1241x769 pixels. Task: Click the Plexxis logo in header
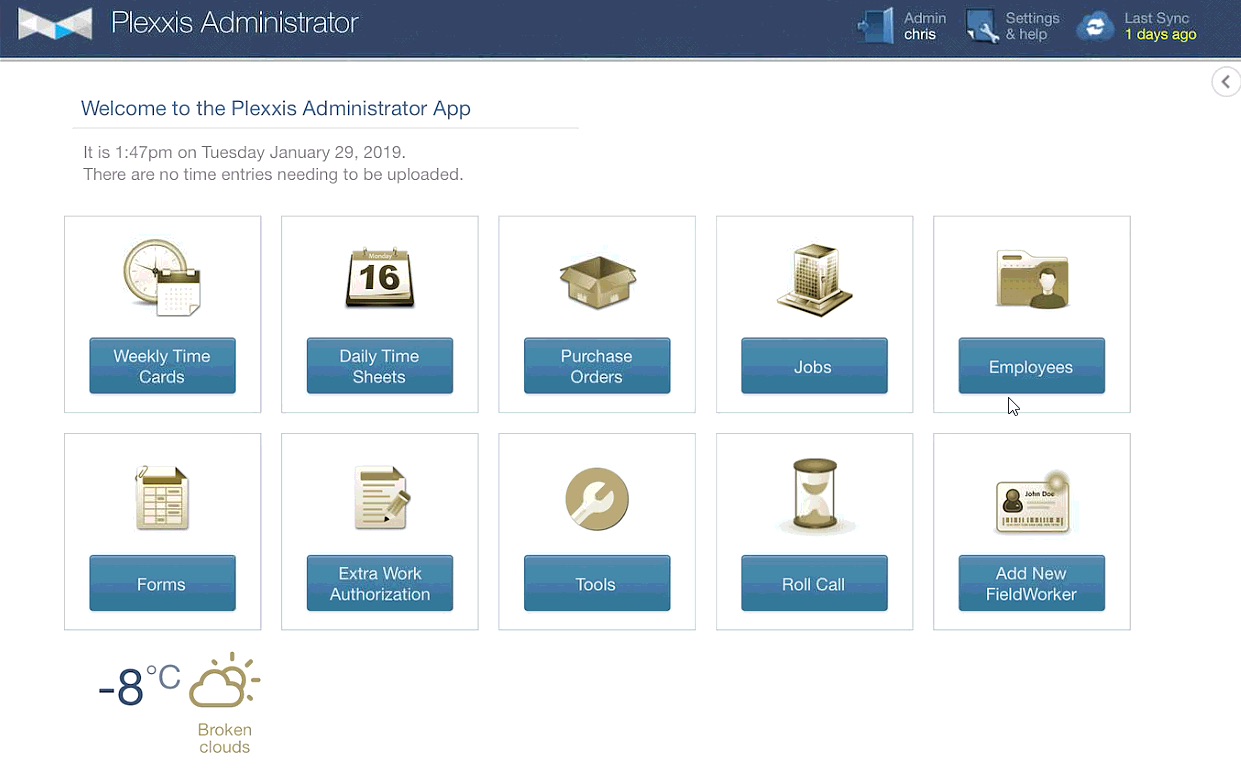tap(55, 23)
